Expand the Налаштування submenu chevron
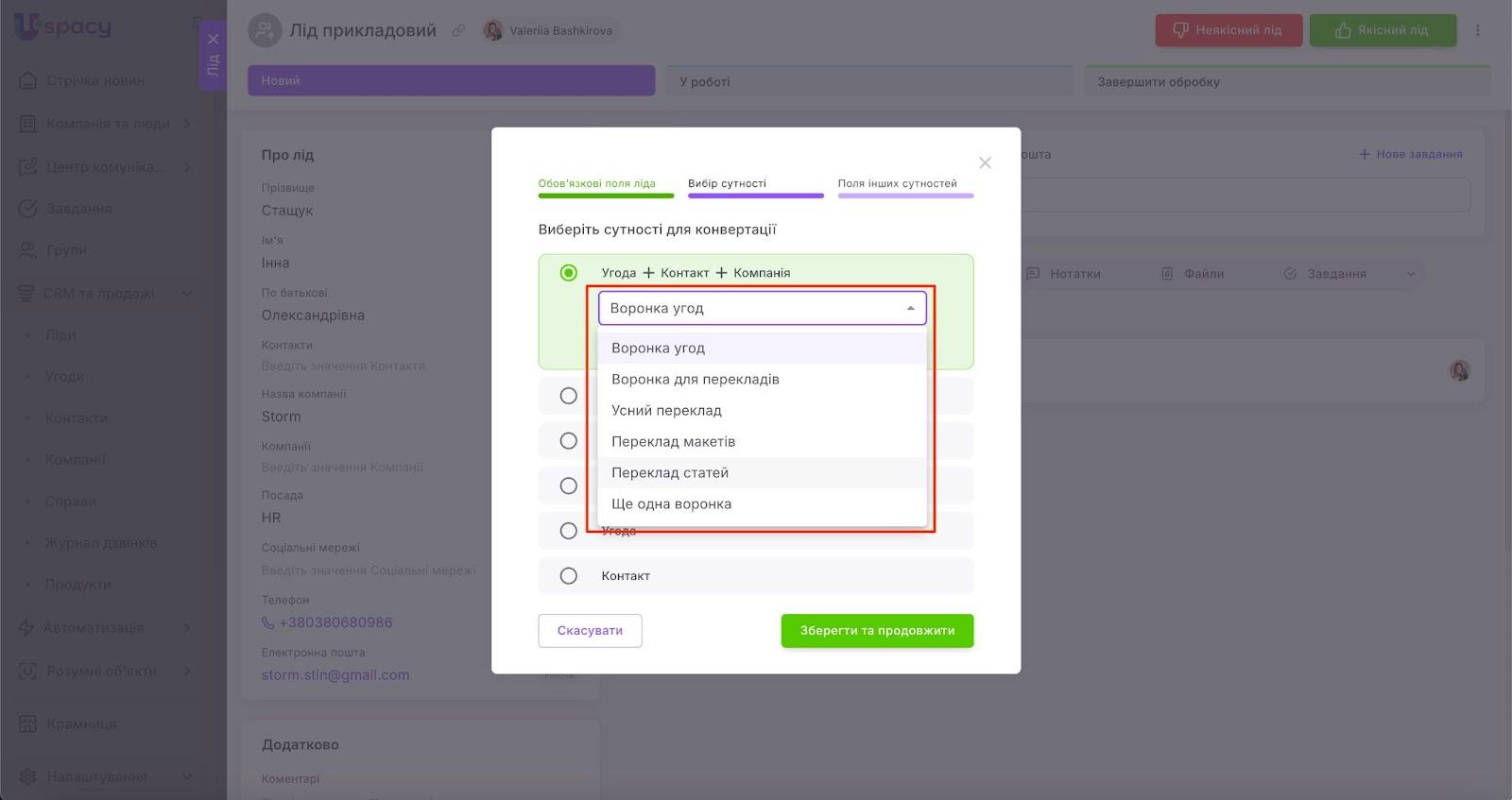Viewport: 1512px width, 800px height. pos(187,776)
